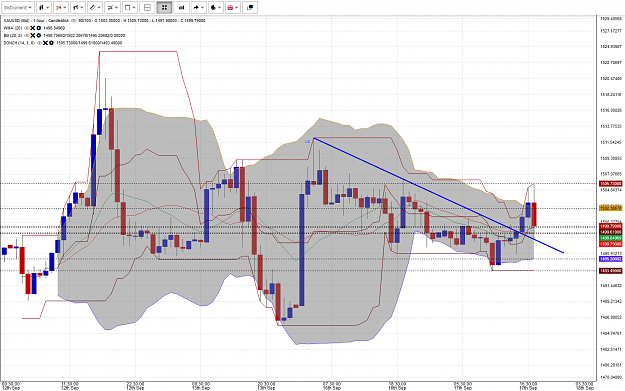Toggle the crosshair fullscreen button
The height and width of the screenshot is (391, 625).
[x=164, y=8]
